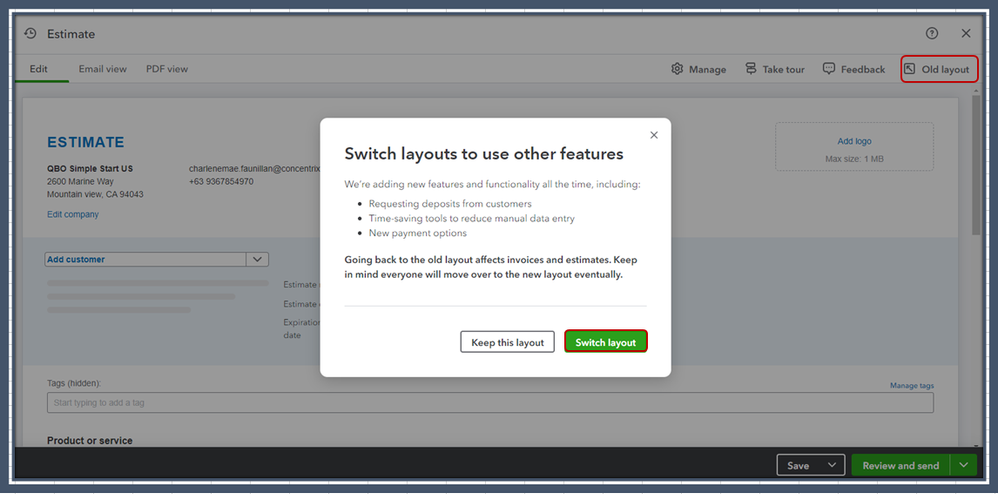
Task: Expand the Add customer dropdown arrow
Action: tap(257, 259)
